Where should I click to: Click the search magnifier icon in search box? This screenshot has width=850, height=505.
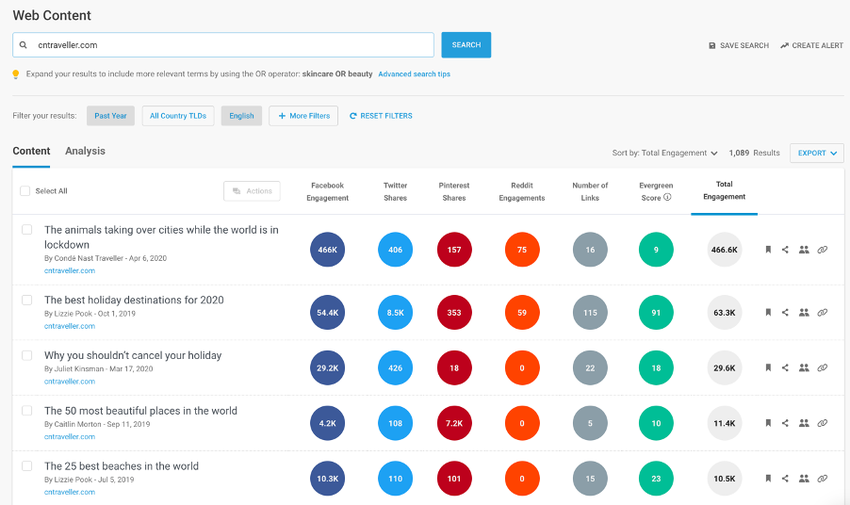point(23,45)
